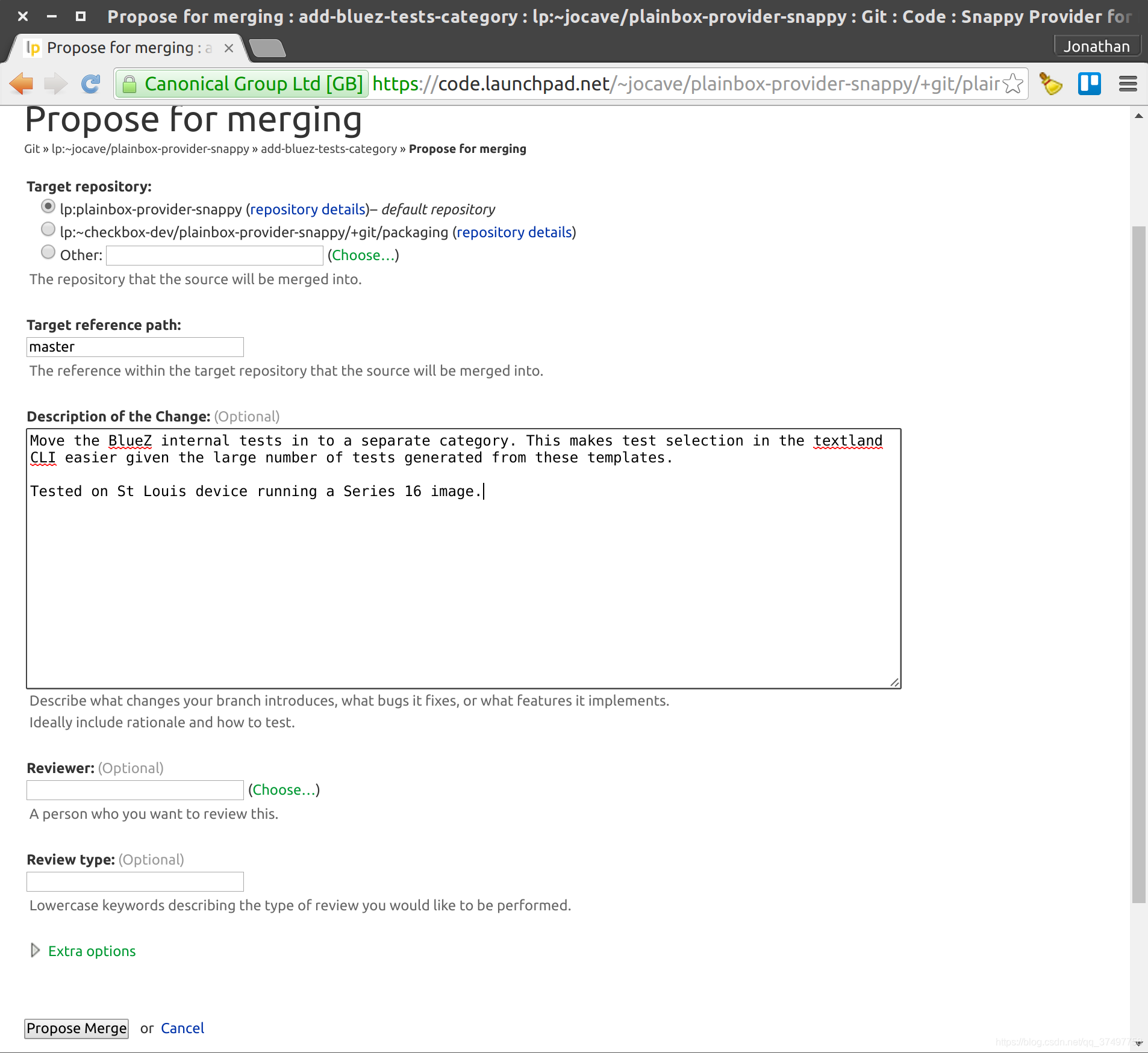This screenshot has width=1148, height=1053.
Task: Close the Propose for merging tab
Action: click(229, 48)
